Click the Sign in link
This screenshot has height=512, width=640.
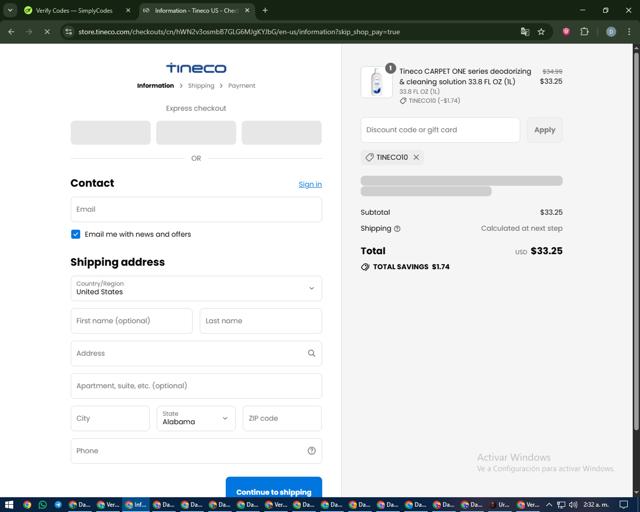(x=310, y=185)
